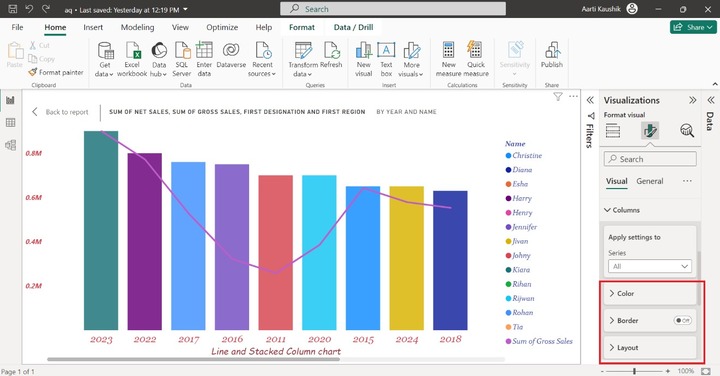Create a Quick measure
The height and width of the screenshot is (376, 720).
pyautogui.click(x=476, y=60)
